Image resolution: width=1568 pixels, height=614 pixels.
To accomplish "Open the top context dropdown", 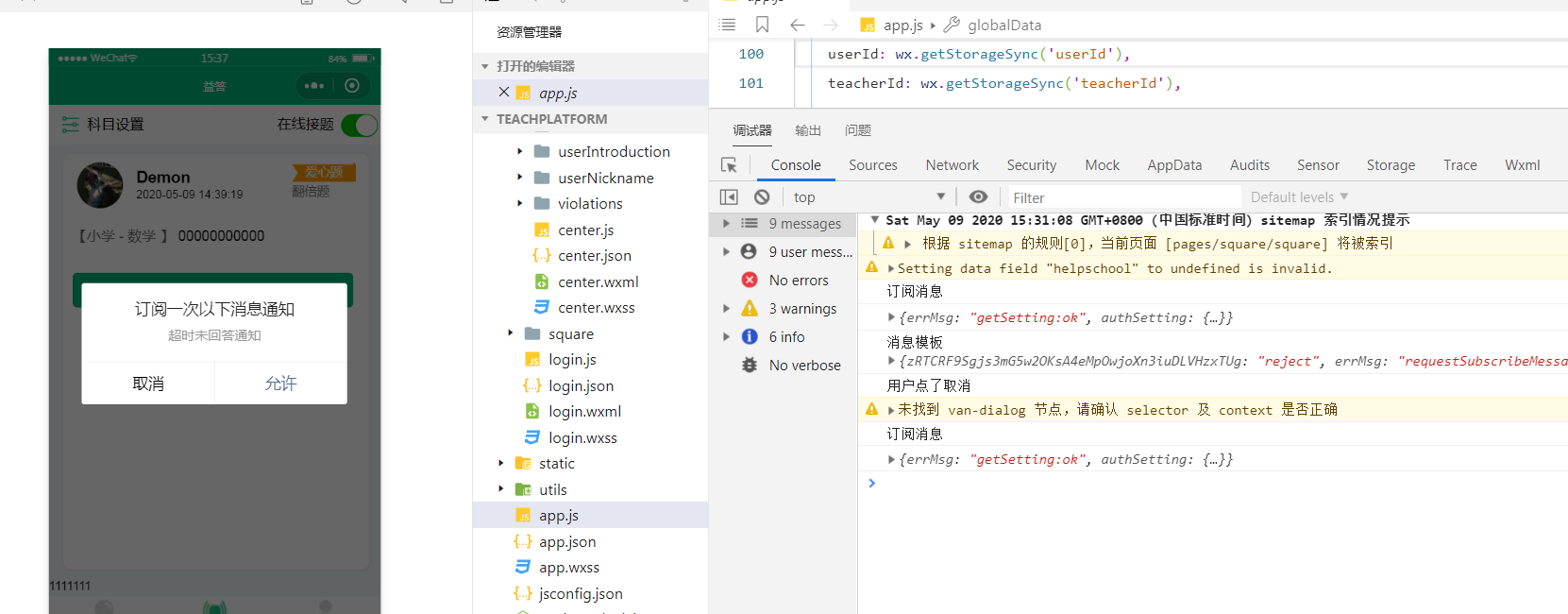I will (868, 196).
